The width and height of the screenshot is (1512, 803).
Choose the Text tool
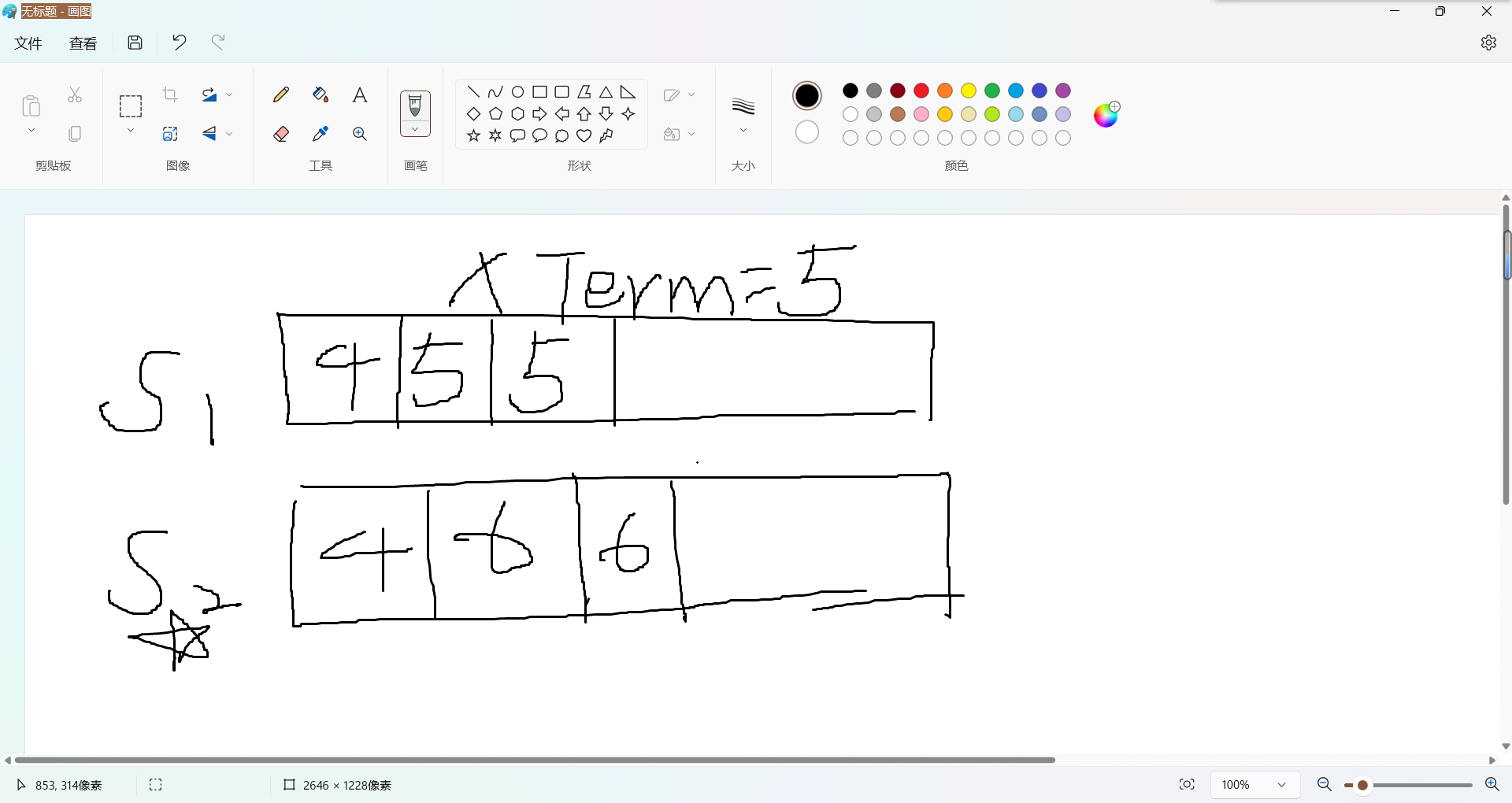(x=360, y=95)
